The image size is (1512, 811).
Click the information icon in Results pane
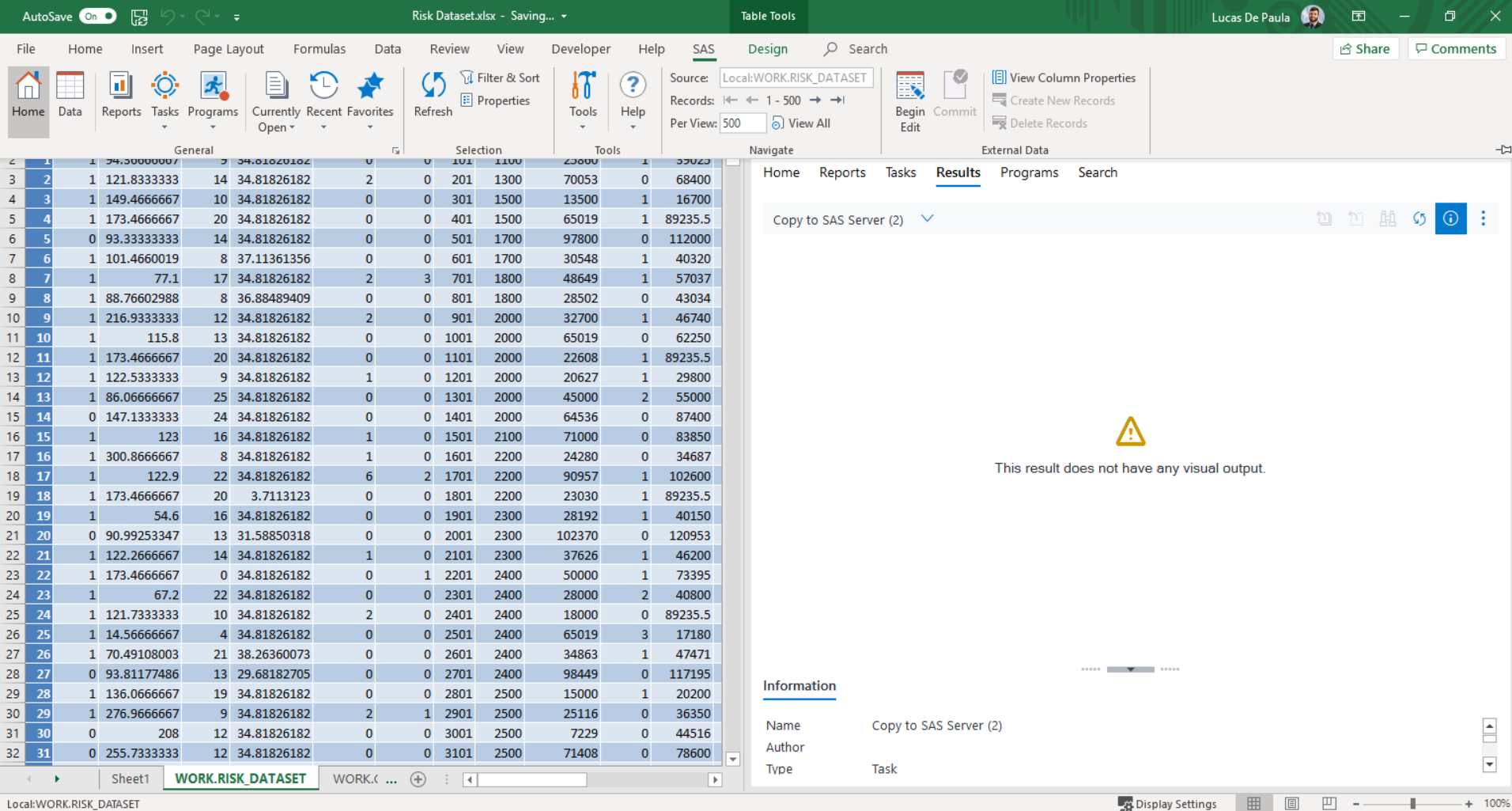1450,219
